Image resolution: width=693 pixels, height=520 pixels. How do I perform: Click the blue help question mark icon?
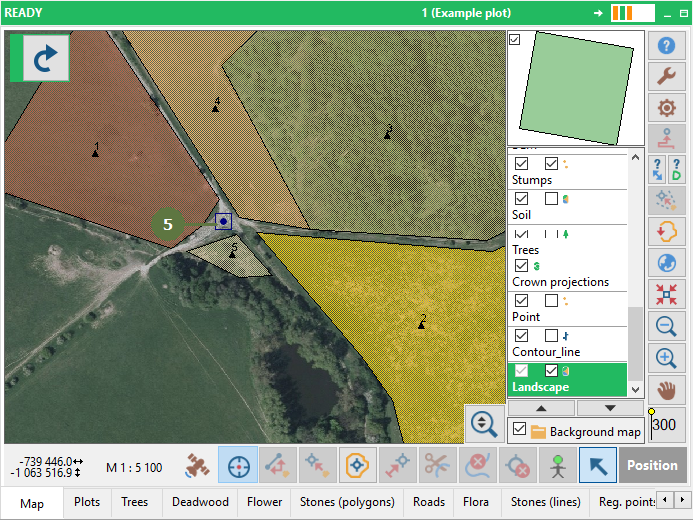click(666, 45)
